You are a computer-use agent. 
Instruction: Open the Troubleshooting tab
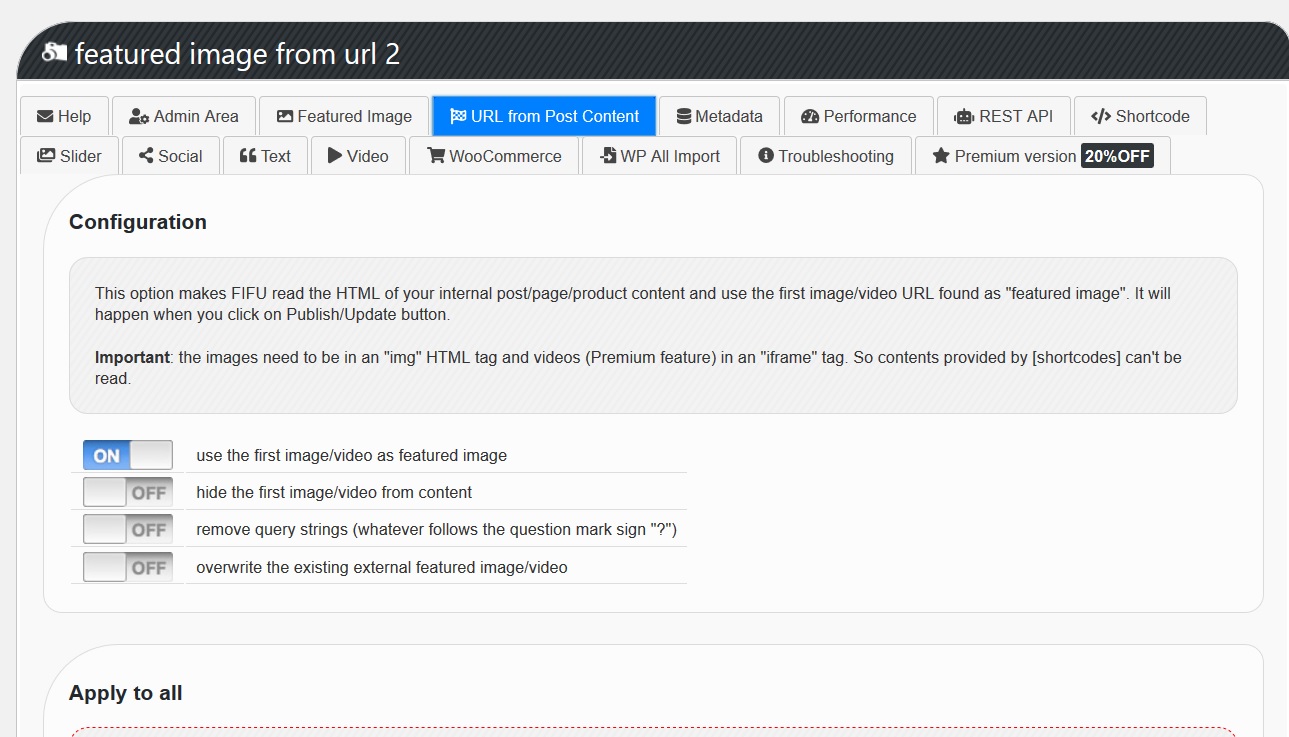(826, 156)
